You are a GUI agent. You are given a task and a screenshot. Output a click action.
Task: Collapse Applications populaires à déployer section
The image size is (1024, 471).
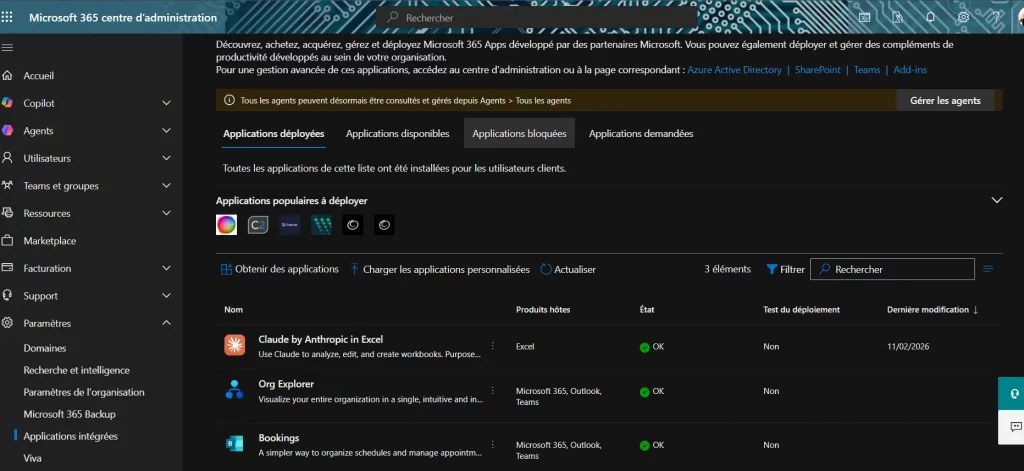[x=996, y=200]
